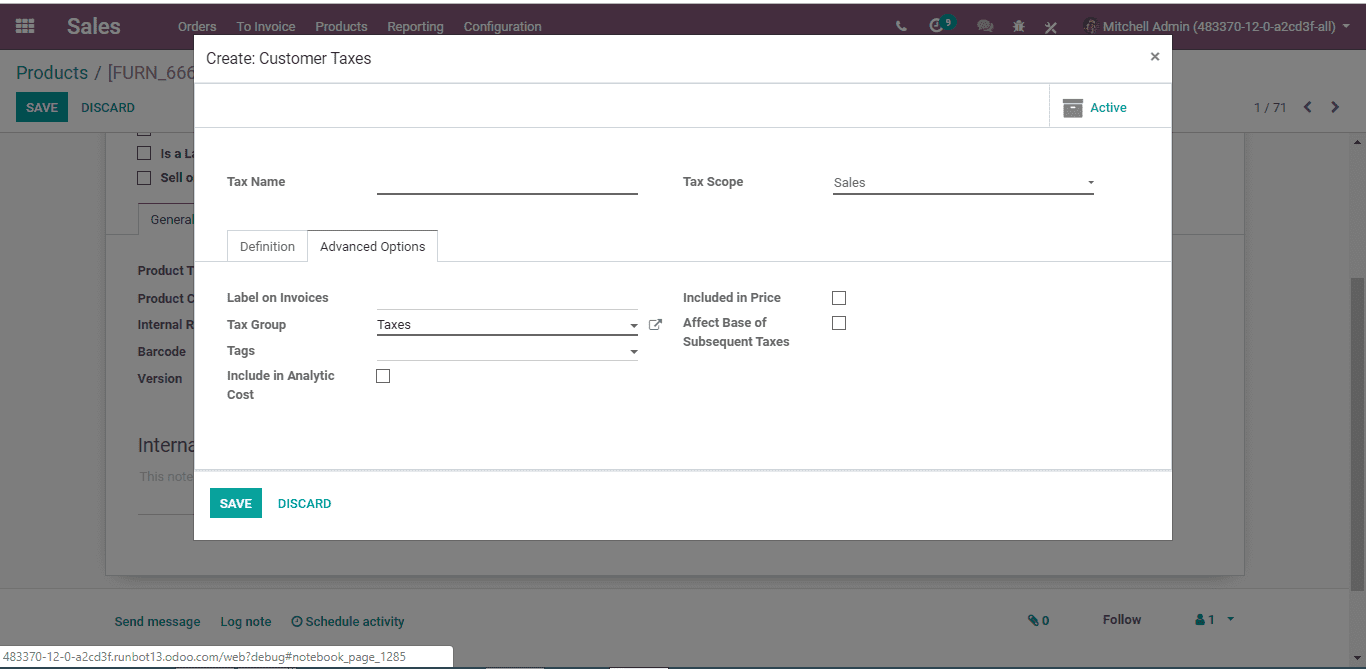Click the attachments paperclip count
The image size is (1366, 669).
(x=1038, y=620)
